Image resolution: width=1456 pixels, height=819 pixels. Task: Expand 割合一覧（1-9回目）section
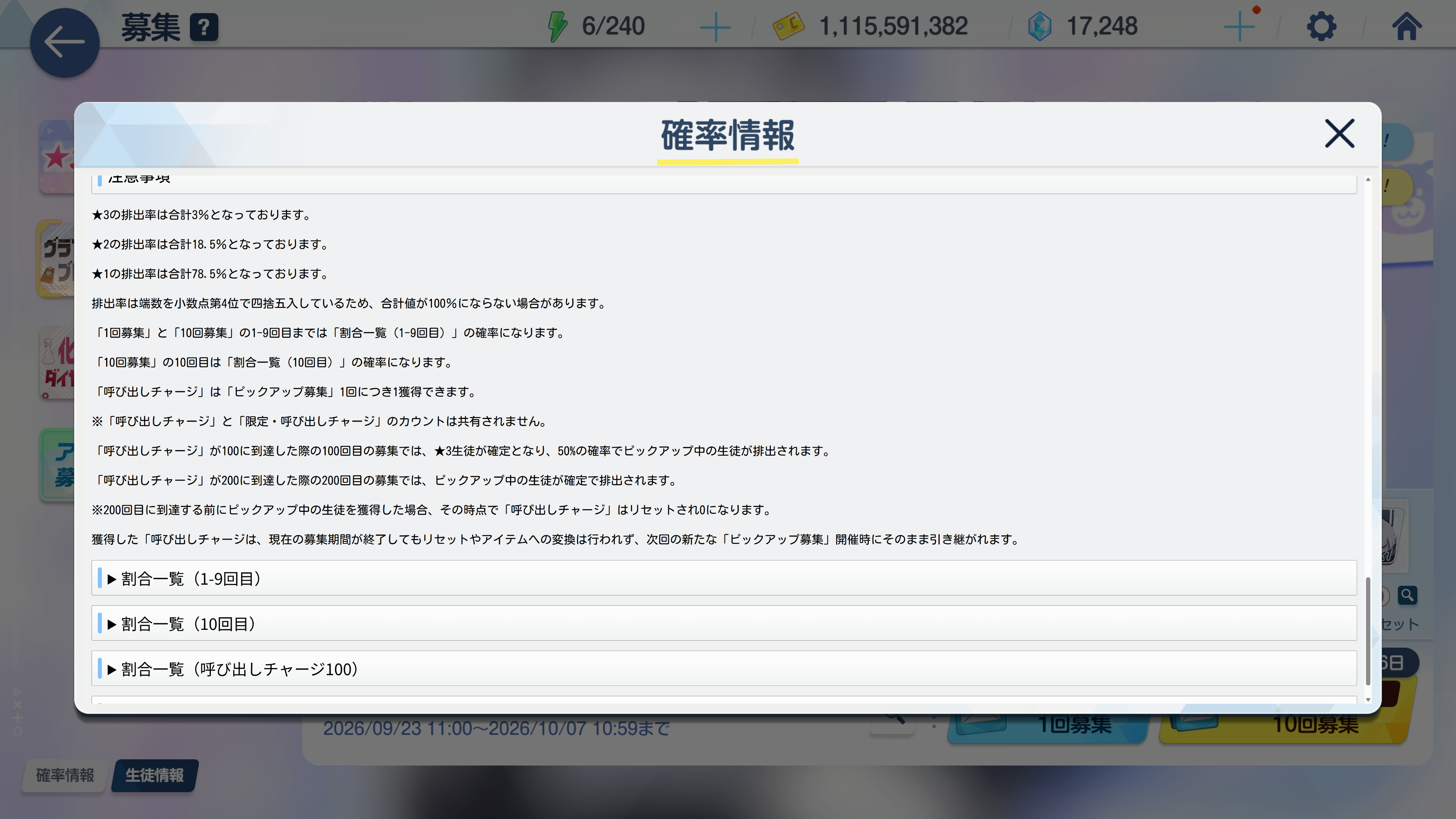pos(724,578)
